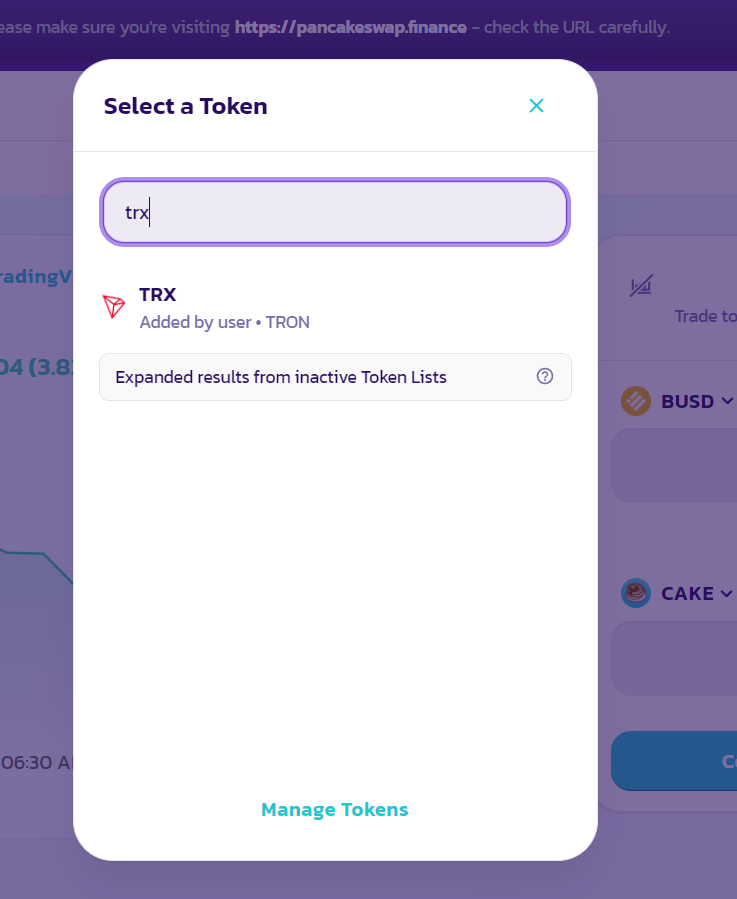Screen dimensions: 737x899
Task: Close the Select a Token dialog
Action: click(536, 105)
